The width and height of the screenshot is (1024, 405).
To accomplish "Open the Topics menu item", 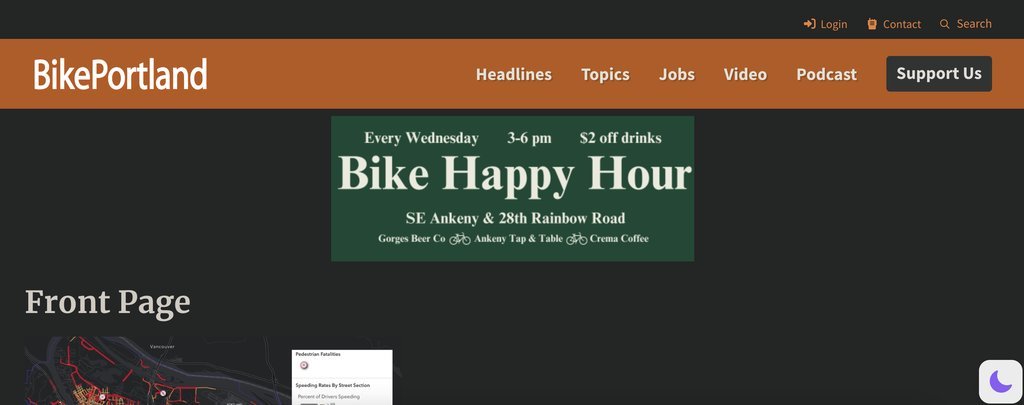I will coord(605,74).
